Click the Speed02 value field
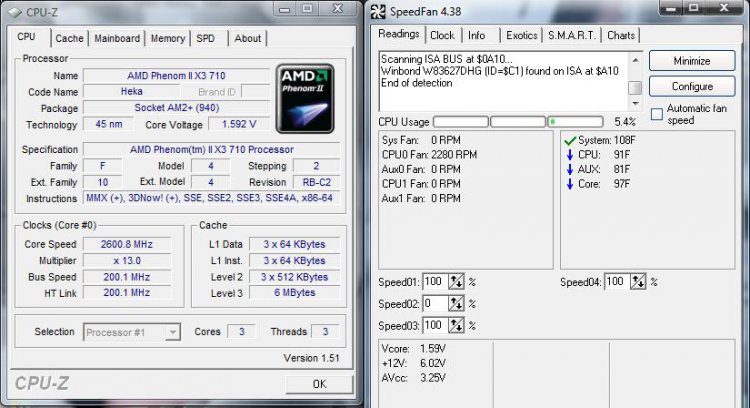The height and width of the screenshot is (408, 750). tap(435, 303)
